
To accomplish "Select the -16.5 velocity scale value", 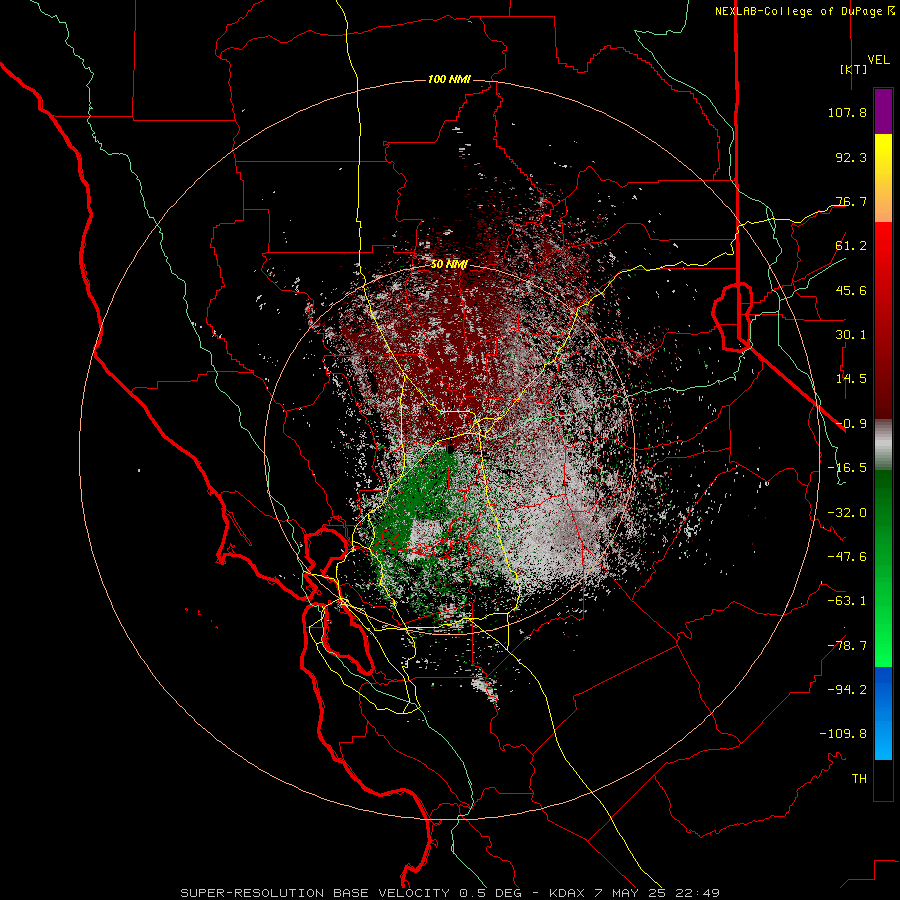I will tap(847, 468).
